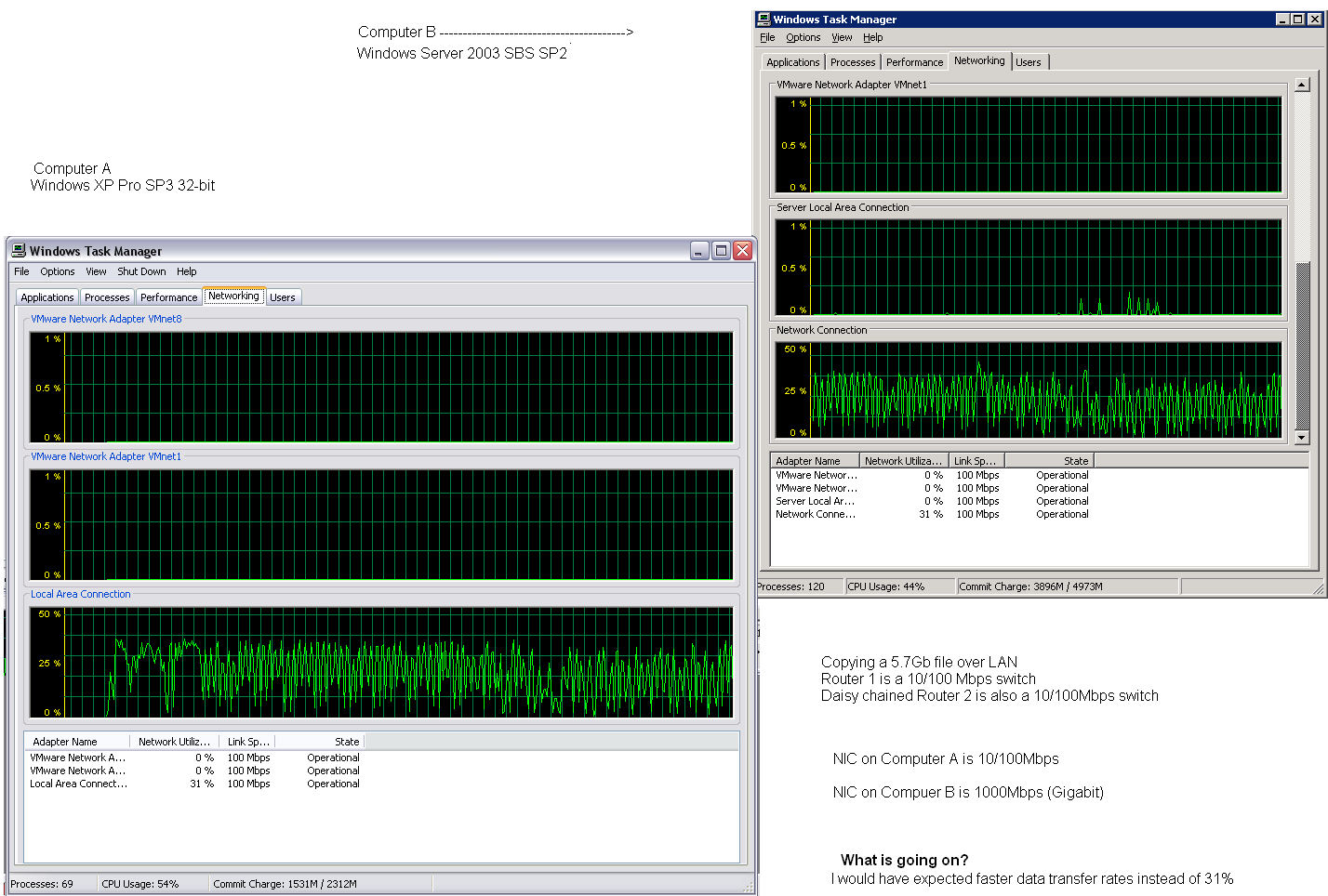Sort by Adapter Name column in XP Task Manager
The width and height of the screenshot is (1328, 896).
tap(65, 742)
